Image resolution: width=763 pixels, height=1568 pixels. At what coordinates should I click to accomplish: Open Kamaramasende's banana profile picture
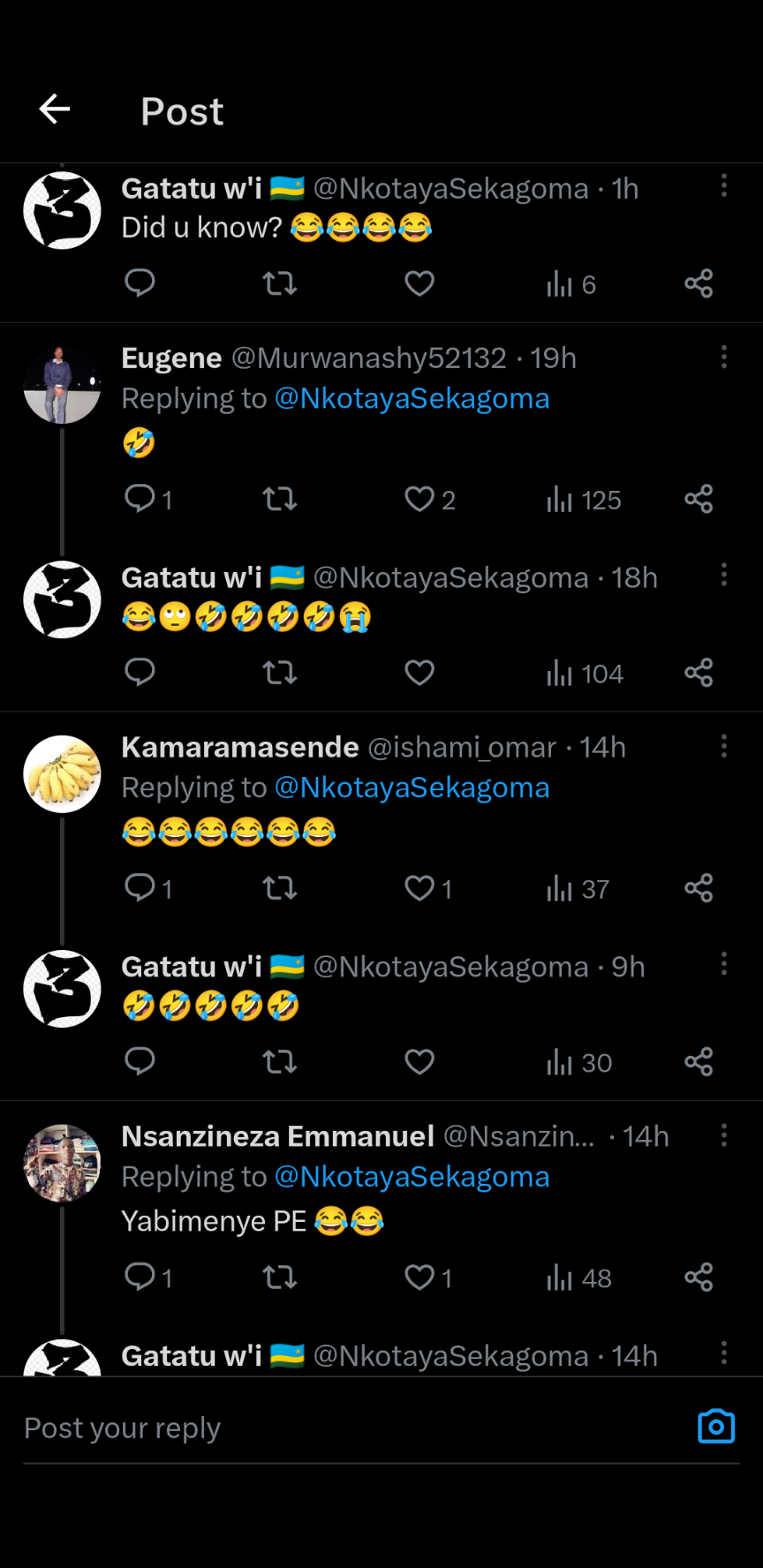coord(62,774)
